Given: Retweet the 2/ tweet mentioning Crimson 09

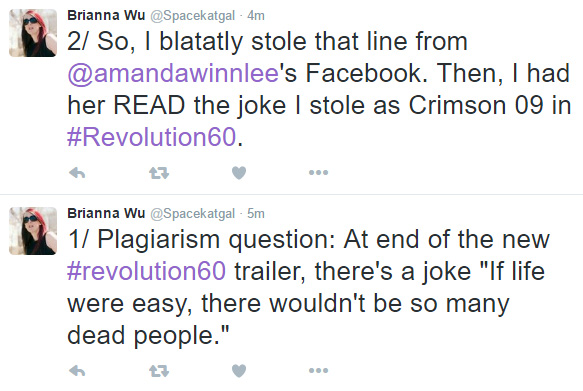Looking at the screenshot, I should [x=159, y=173].
